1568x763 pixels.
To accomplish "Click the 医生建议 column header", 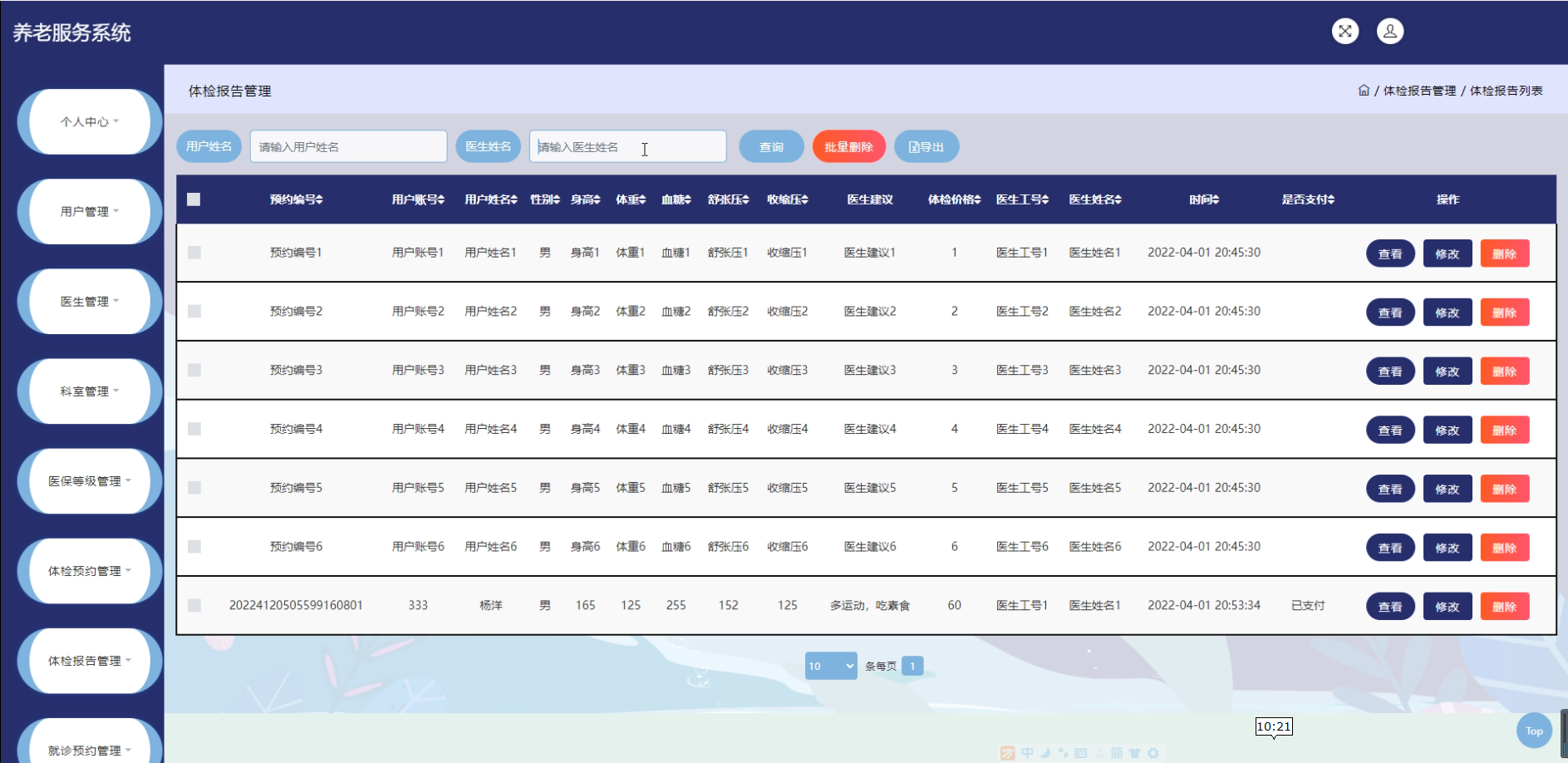I will (x=870, y=199).
